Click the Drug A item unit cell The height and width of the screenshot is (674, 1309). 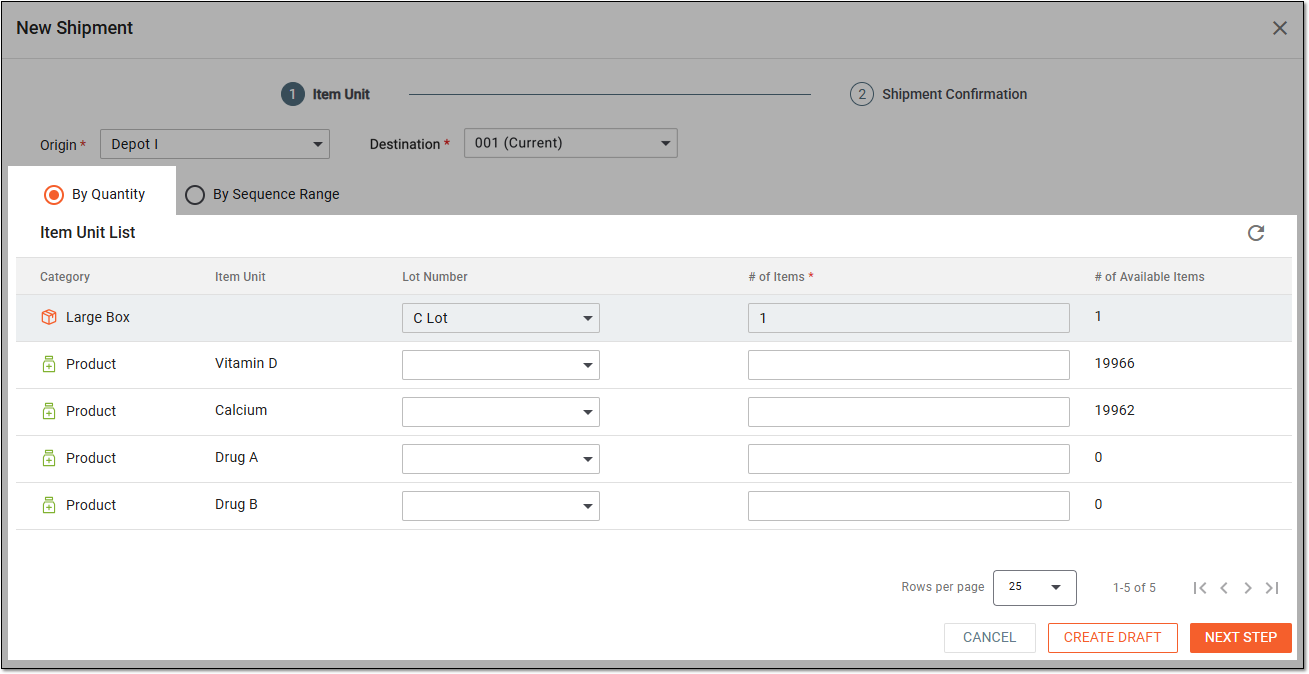tap(236, 458)
